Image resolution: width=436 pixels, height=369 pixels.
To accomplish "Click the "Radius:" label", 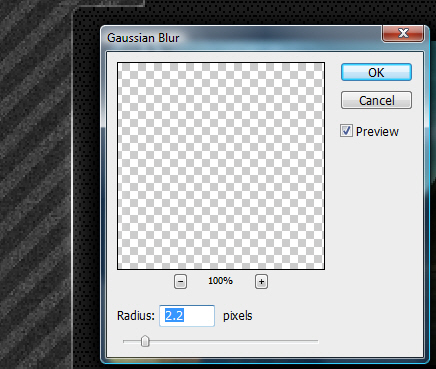I will coord(136,316).
